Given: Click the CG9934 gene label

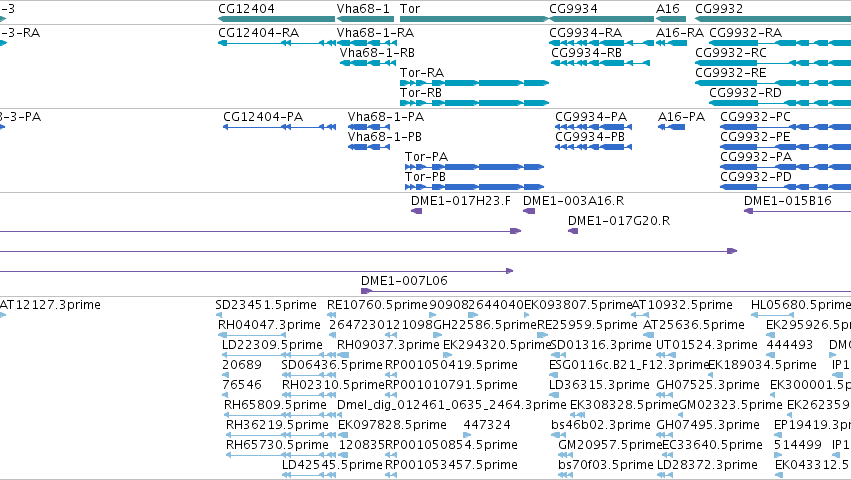Looking at the screenshot, I should click(x=573, y=9).
